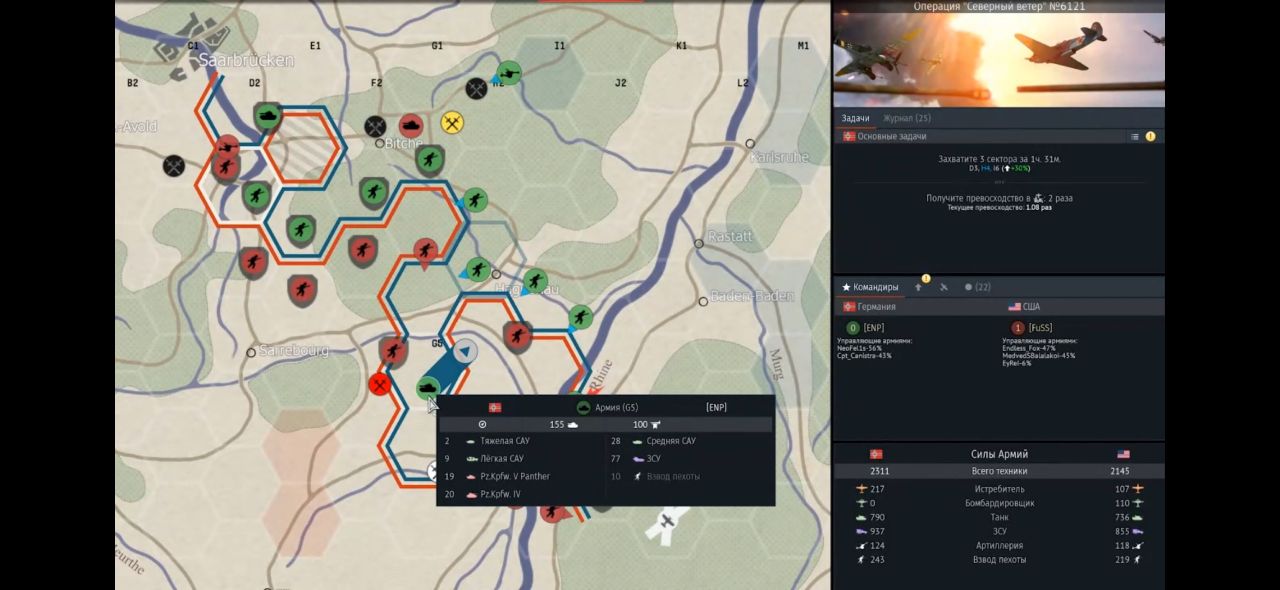Click the yellow exclamation icon in Основные задачи
The image size is (1280, 590).
click(x=1150, y=136)
